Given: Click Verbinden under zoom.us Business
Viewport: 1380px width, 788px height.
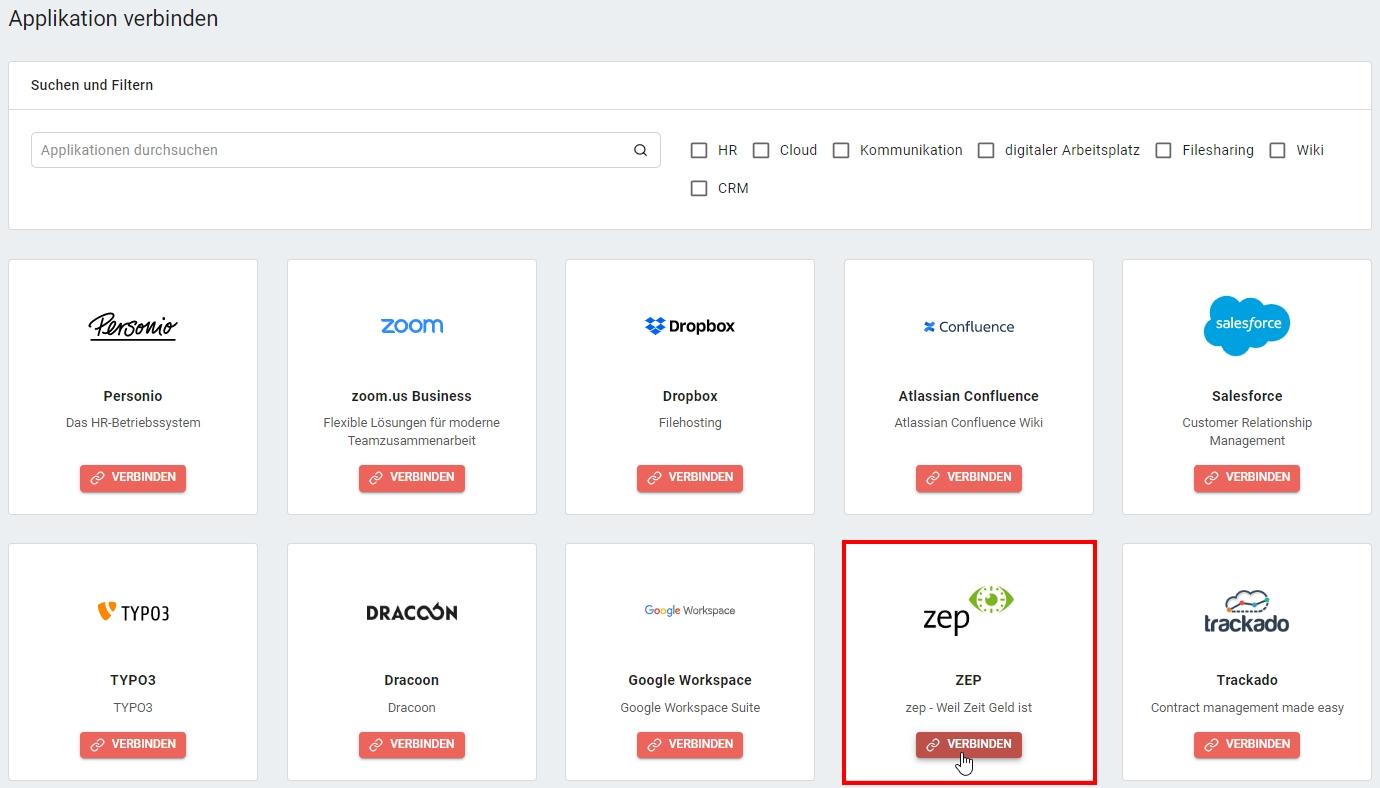Looking at the screenshot, I should click(x=412, y=478).
